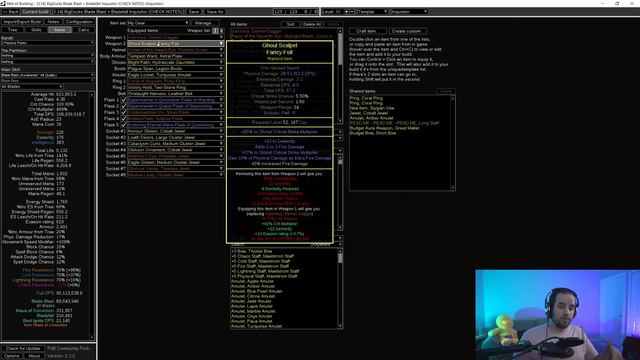Open the Options button
This screenshot has width=640, height=360.
(x=12, y=356)
